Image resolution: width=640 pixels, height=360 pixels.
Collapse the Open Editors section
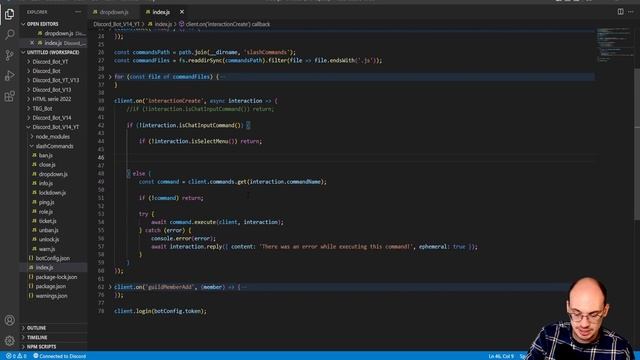pyautogui.click(x=42, y=24)
